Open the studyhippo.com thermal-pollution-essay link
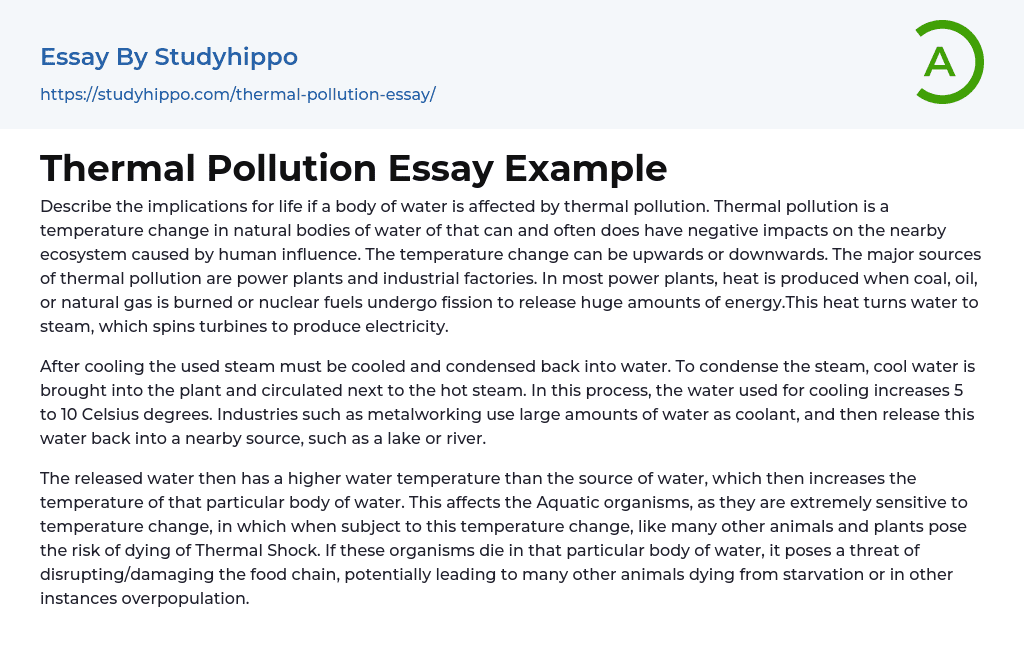Screen dimensions: 1024x667 point(238,95)
